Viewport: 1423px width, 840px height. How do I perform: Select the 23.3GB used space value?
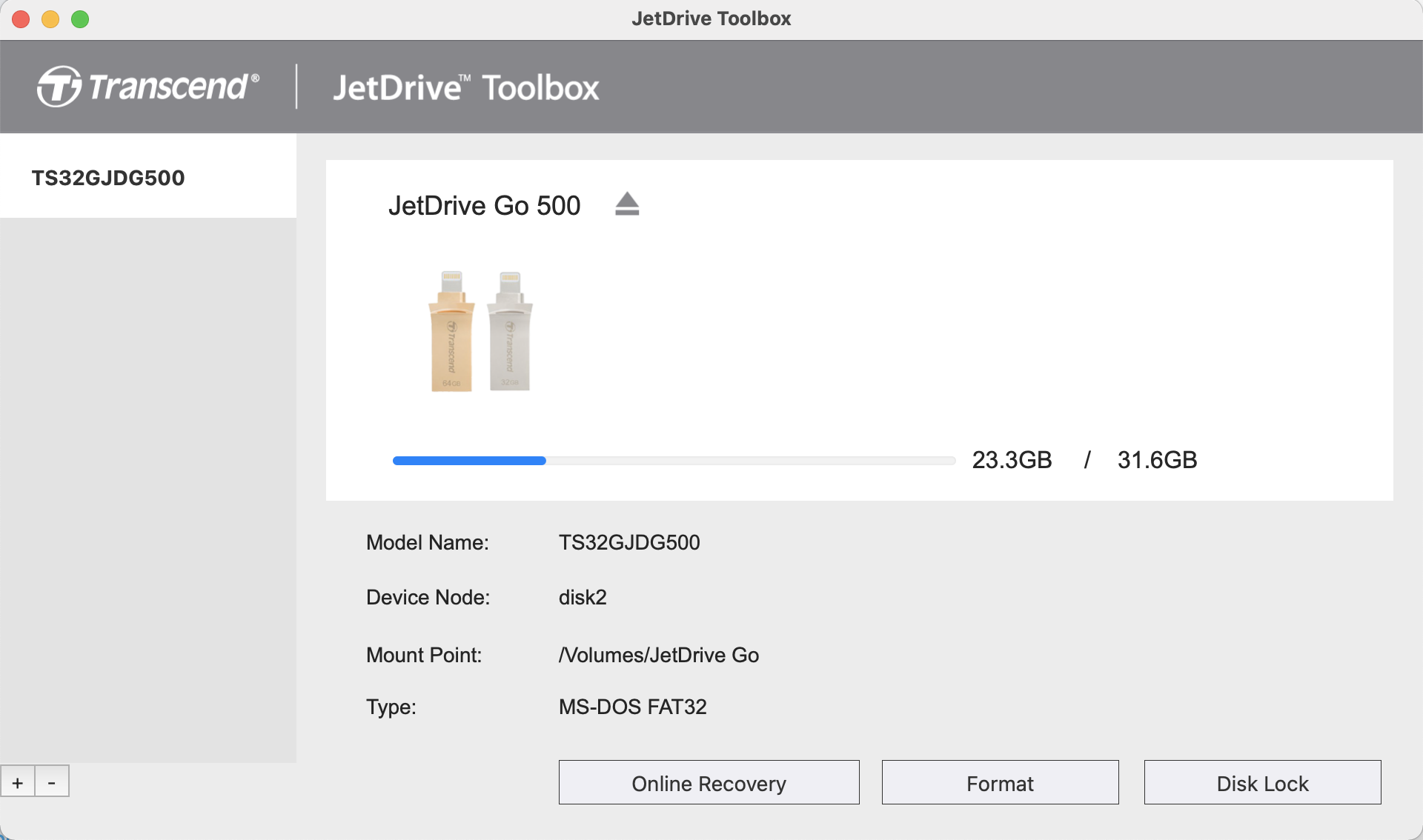1012,460
